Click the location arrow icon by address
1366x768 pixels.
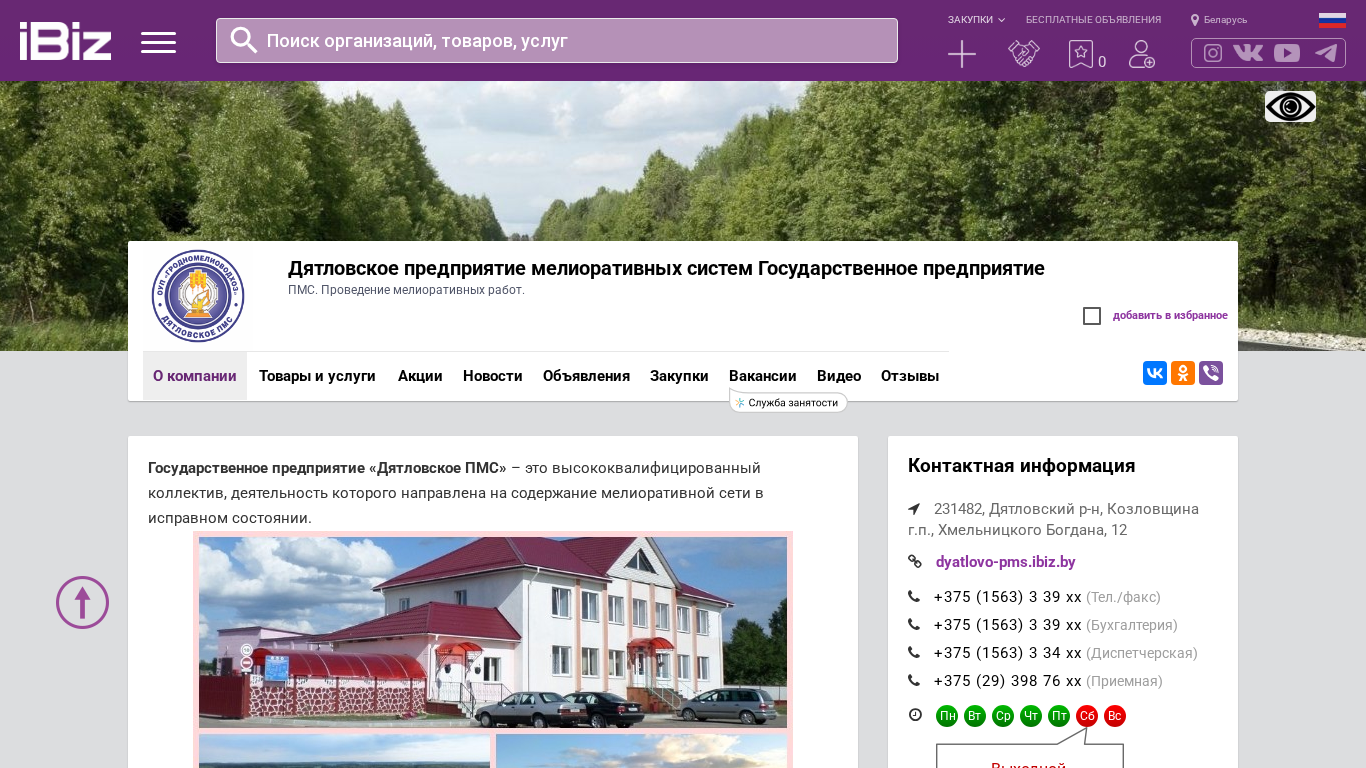coord(914,509)
